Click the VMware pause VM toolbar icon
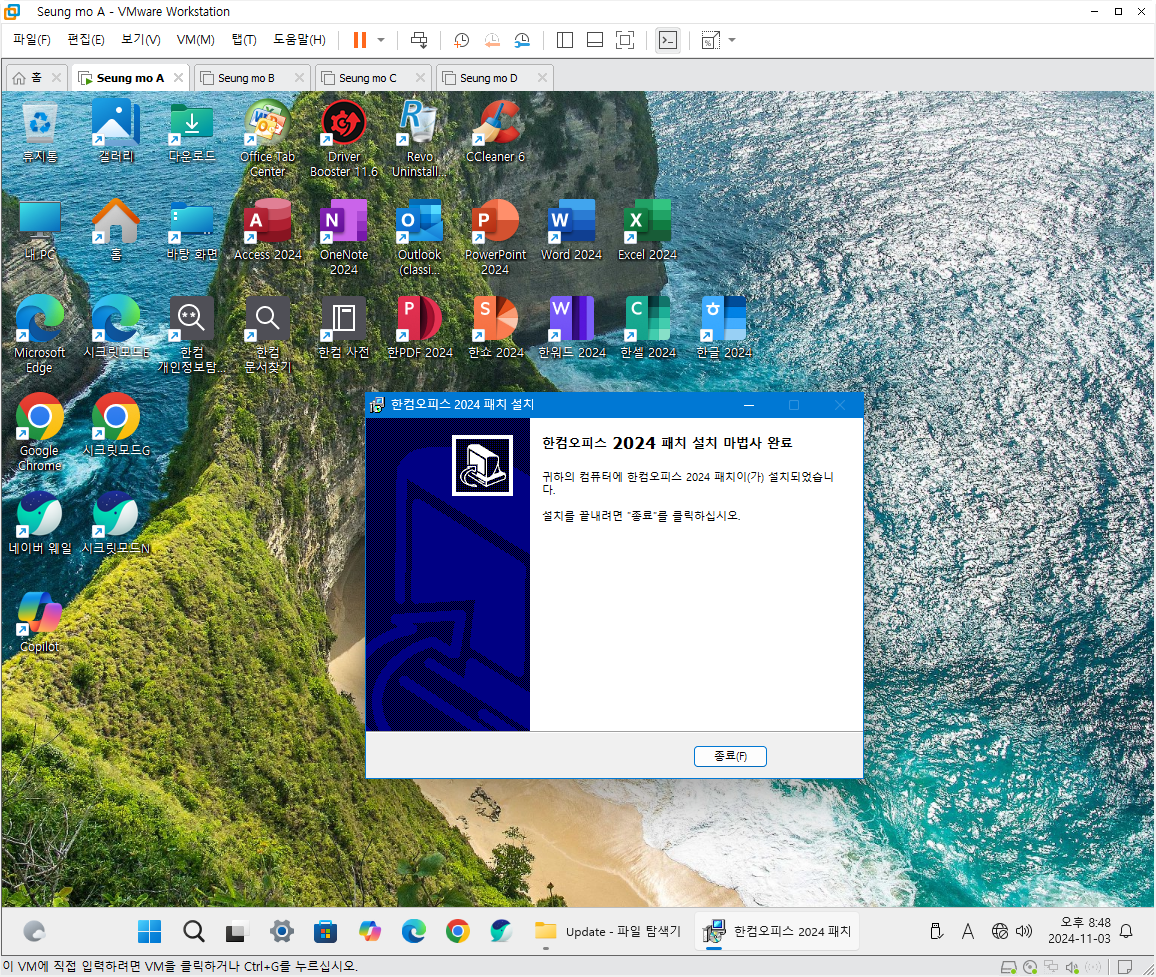The height and width of the screenshot is (977, 1156). pos(359,40)
